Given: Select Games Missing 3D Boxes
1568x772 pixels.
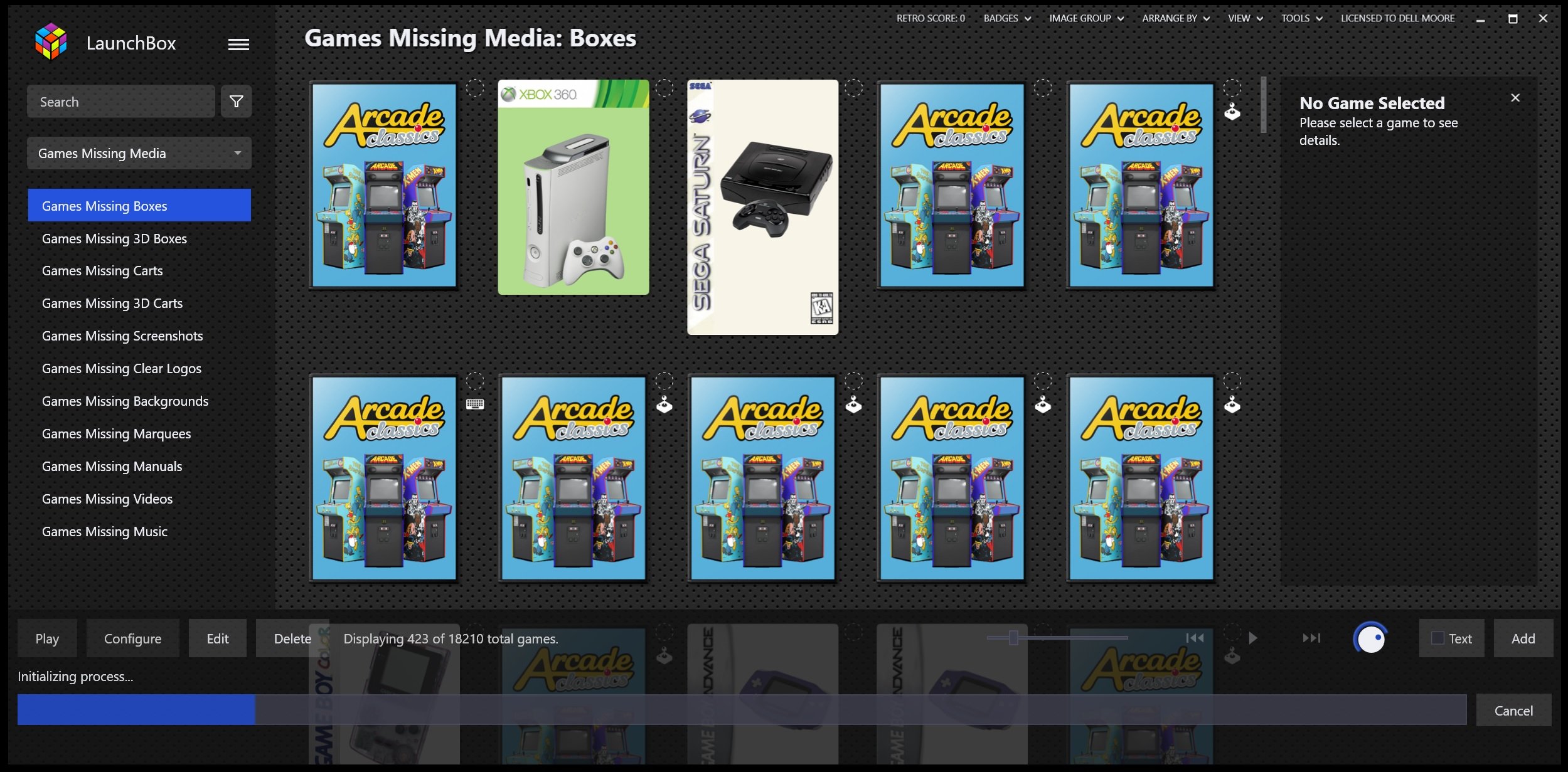Looking at the screenshot, I should coord(139,238).
